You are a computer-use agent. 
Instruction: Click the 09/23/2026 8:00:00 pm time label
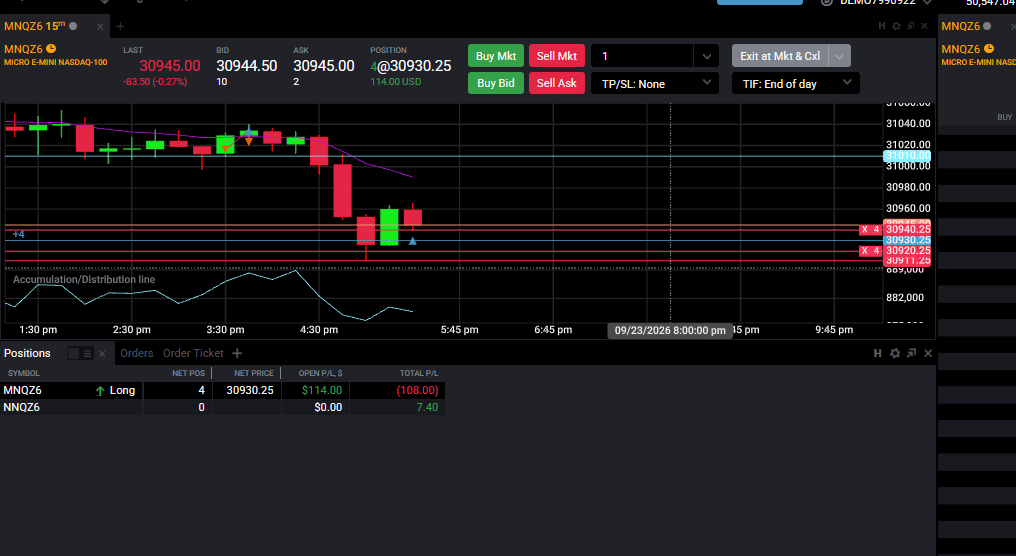(670, 330)
